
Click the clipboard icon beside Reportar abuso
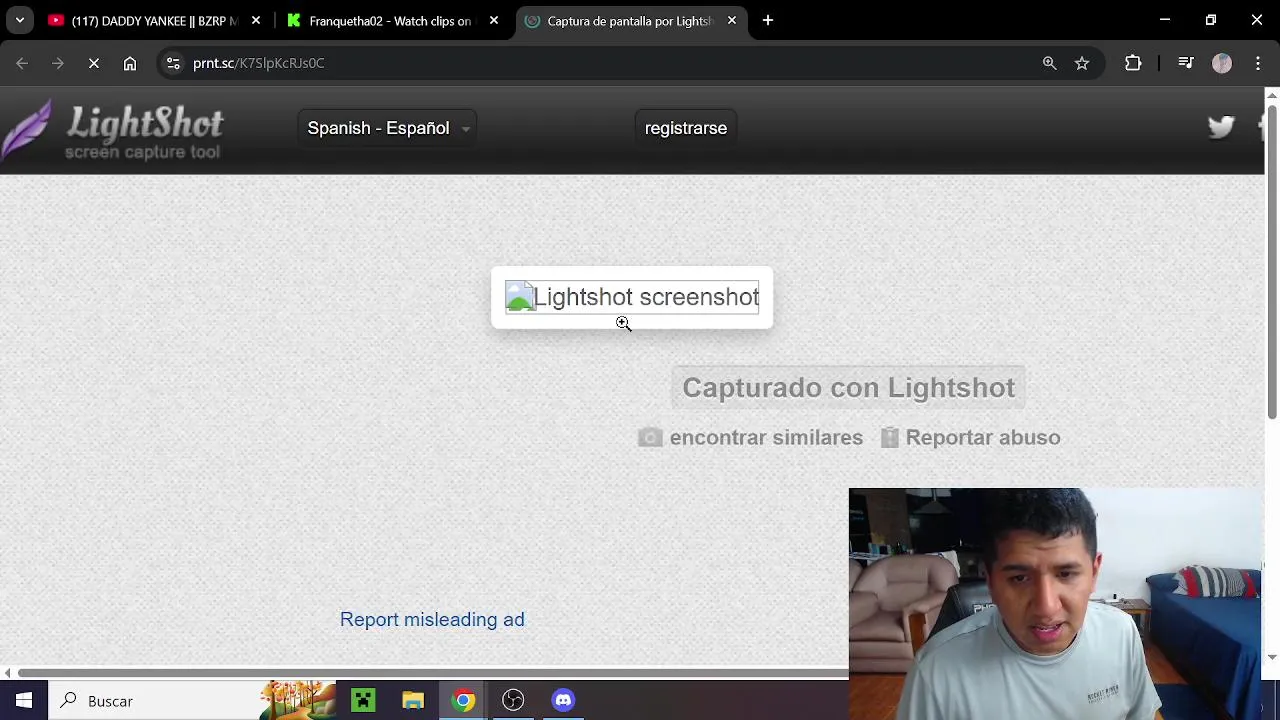[890, 437]
